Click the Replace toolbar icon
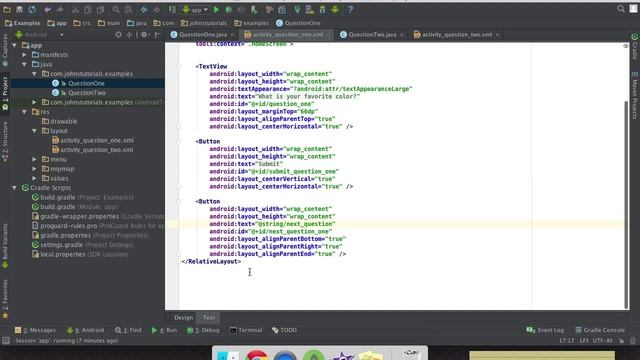The width and height of the screenshot is (640, 360). pyautogui.click(x=128, y=9)
